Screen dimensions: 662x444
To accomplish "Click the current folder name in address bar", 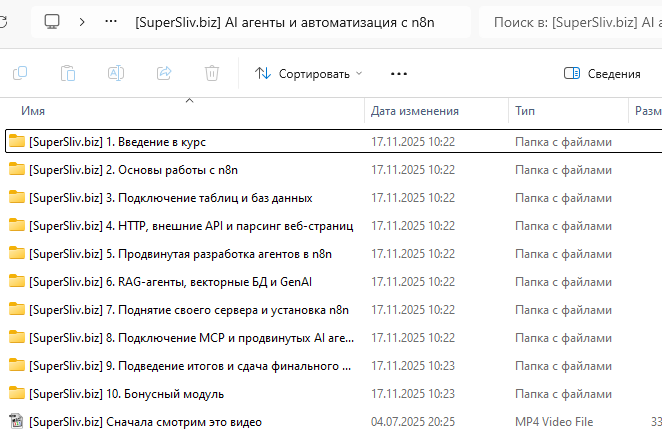I will [285, 22].
